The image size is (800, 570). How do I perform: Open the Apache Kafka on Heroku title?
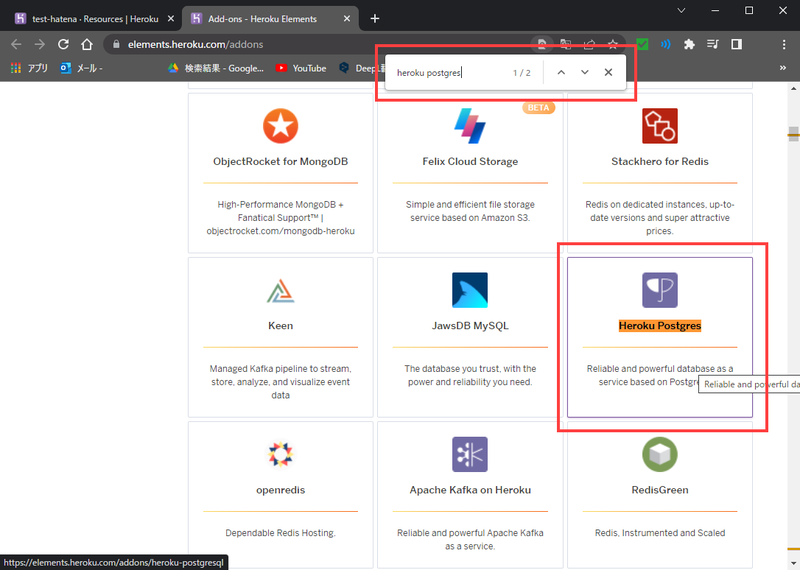click(x=470, y=490)
